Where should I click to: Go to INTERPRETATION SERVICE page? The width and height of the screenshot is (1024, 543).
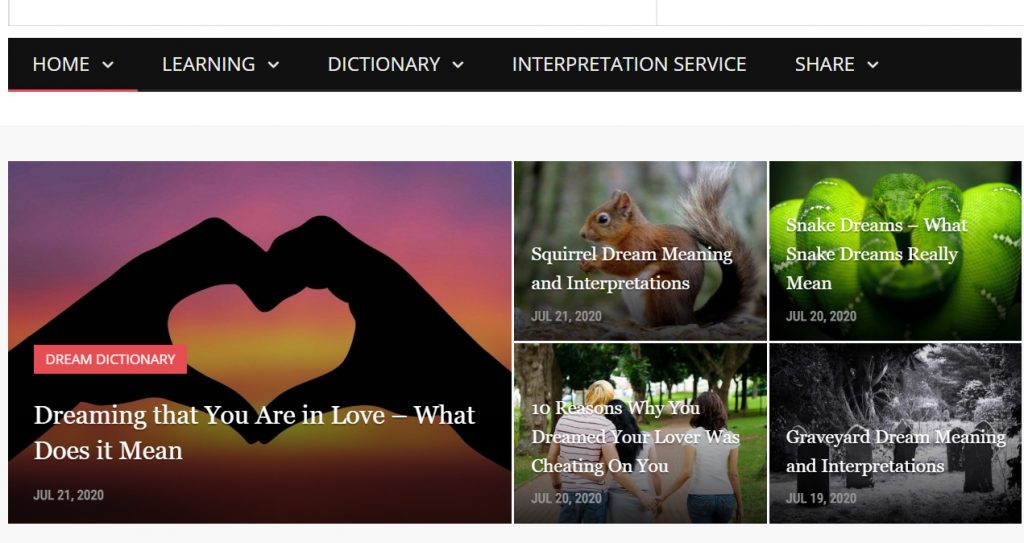[629, 64]
